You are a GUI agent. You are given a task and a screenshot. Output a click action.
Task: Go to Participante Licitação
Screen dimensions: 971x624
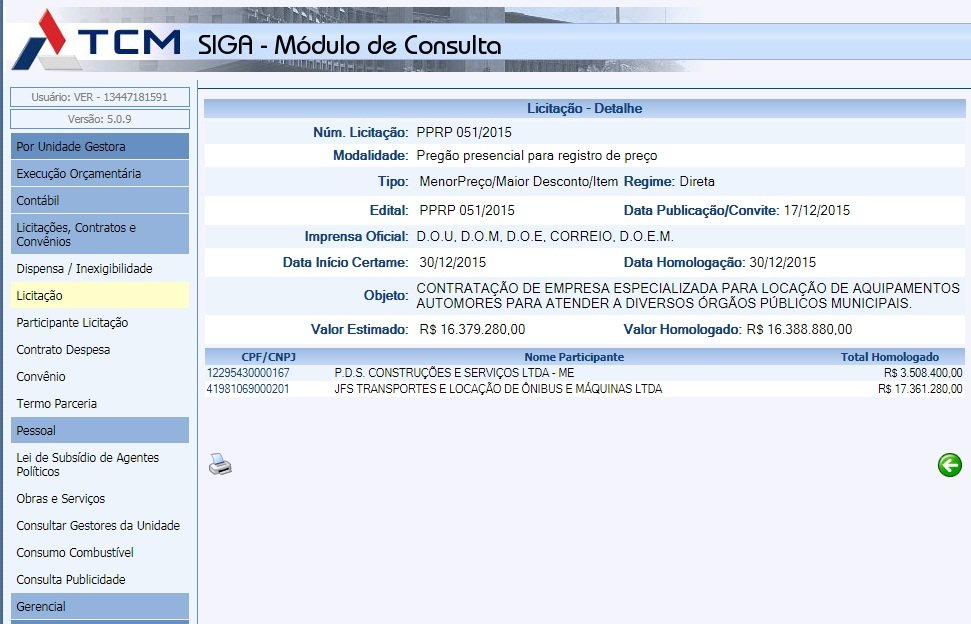click(x=72, y=323)
